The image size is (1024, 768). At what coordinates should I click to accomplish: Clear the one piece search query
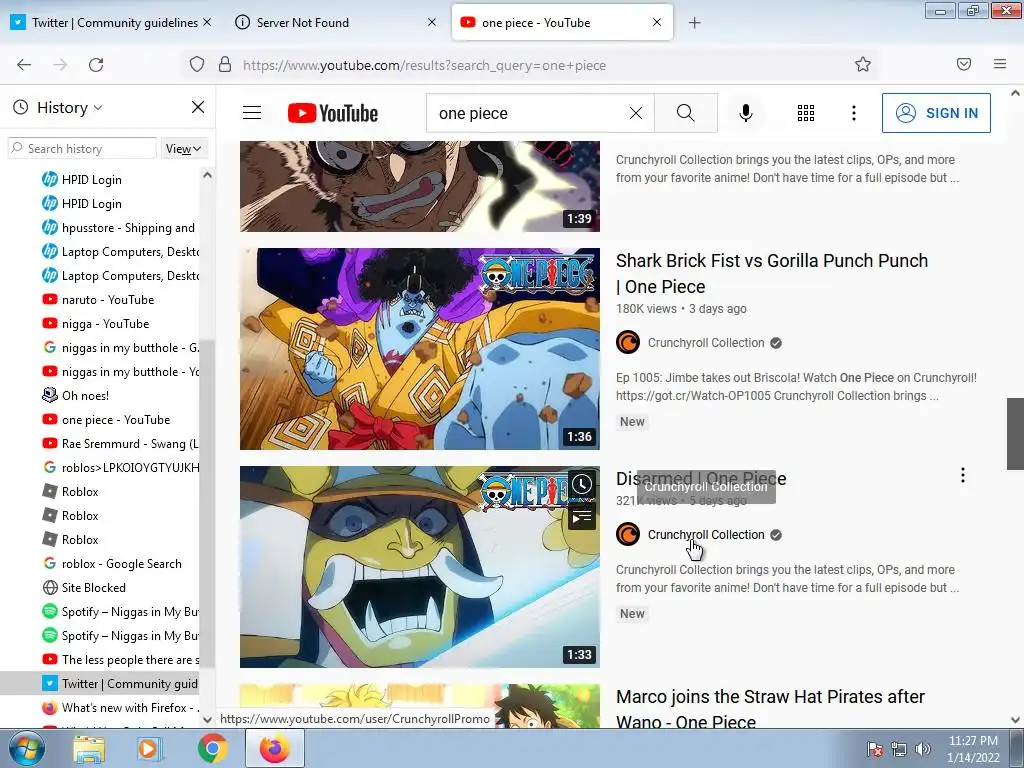(635, 113)
